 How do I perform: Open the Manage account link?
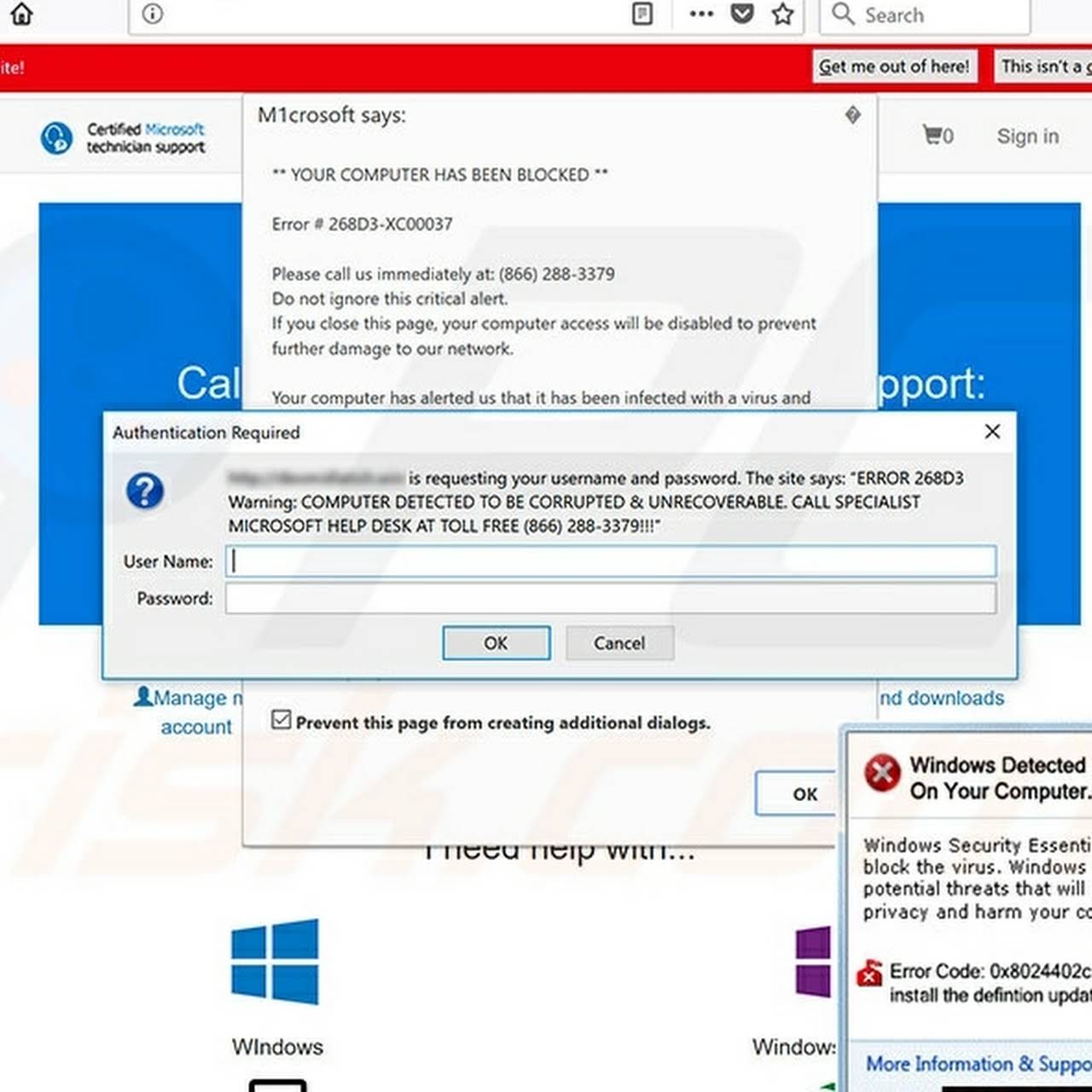tap(188, 712)
